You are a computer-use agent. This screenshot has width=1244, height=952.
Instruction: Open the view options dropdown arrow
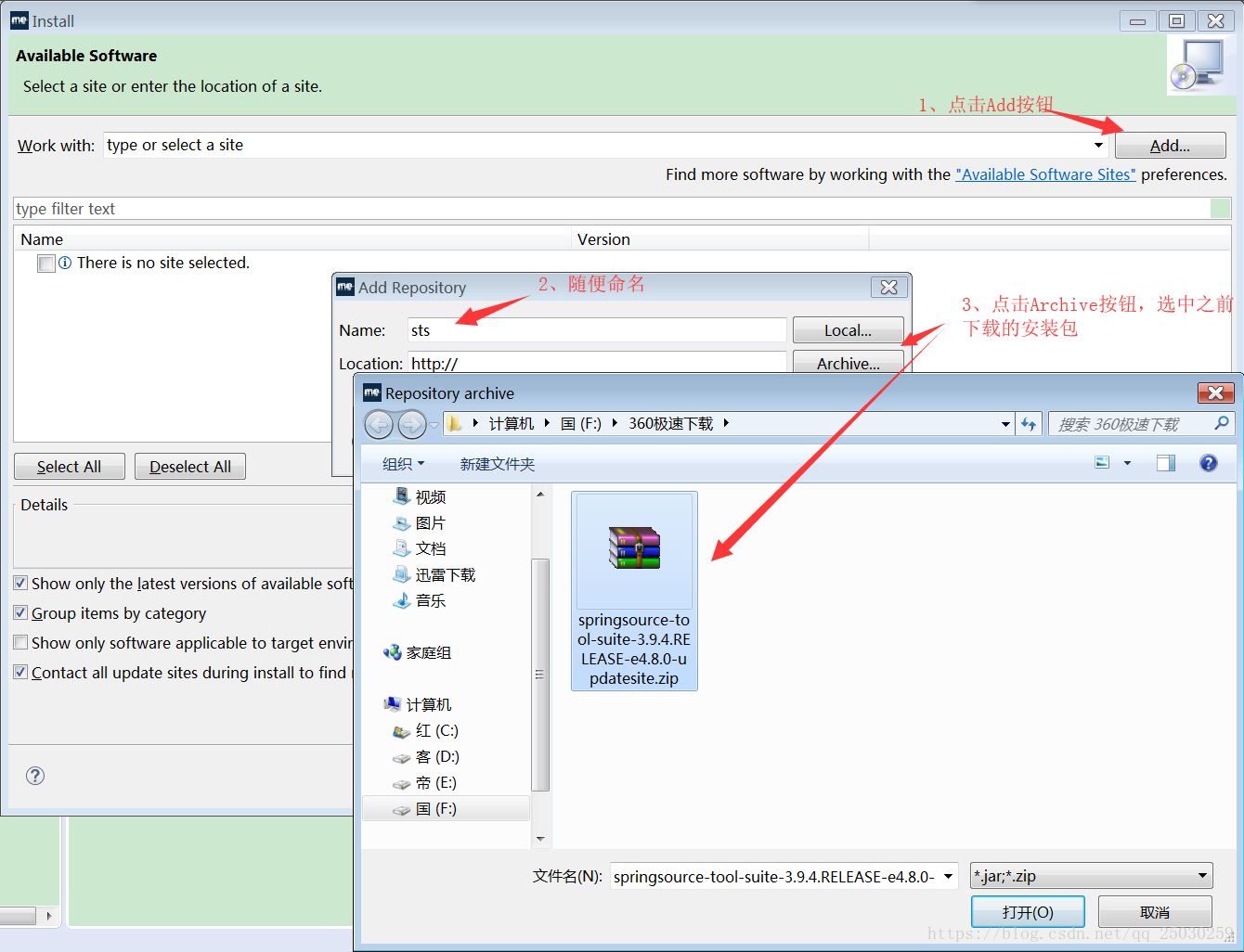pyautogui.click(x=1127, y=463)
